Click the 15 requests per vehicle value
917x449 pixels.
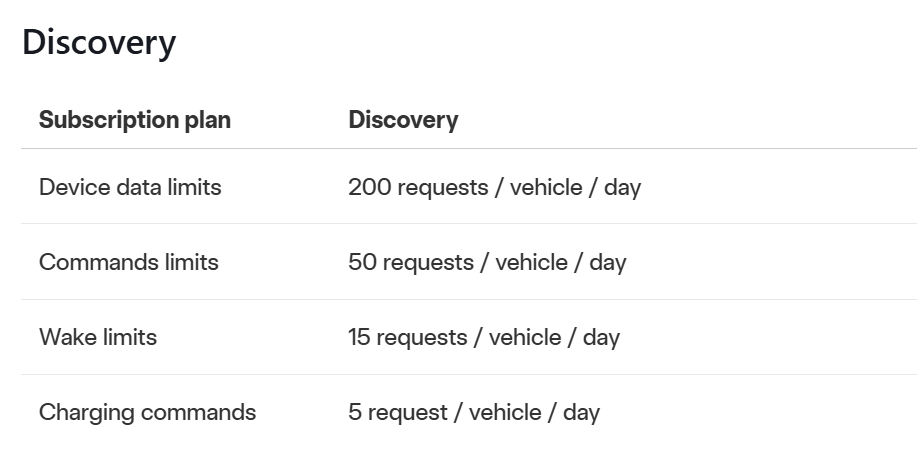point(484,337)
